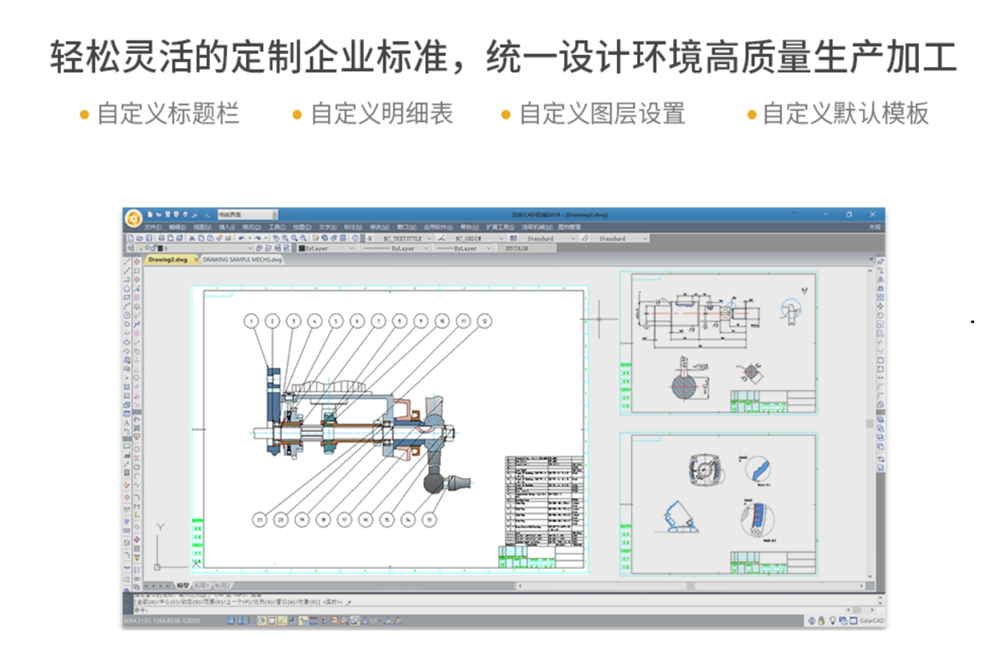This screenshot has width=1000, height=666.
Task: Toggle Object Snap Tracking in status bar
Action: point(283,621)
